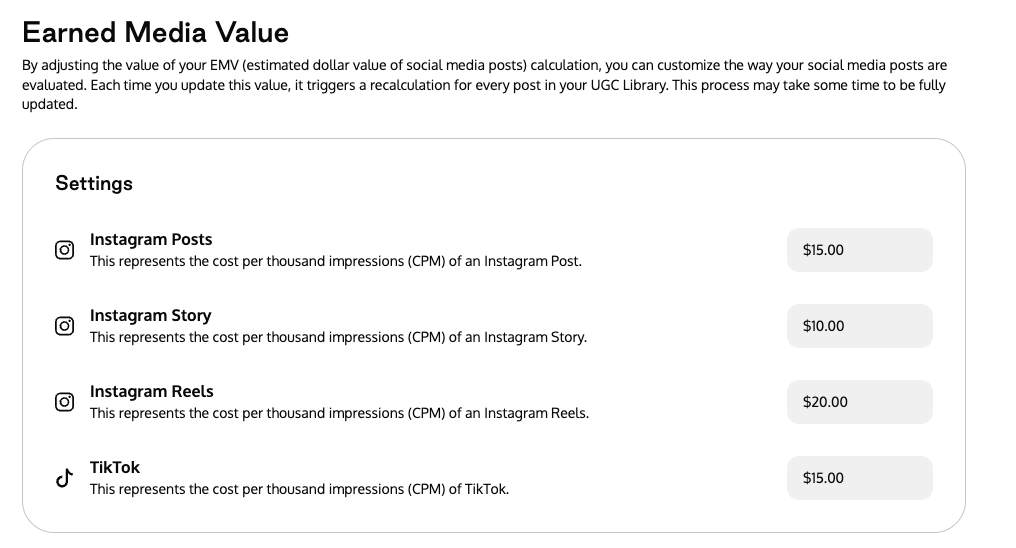Click the Instagram Posts icon
This screenshot has width=1016, height=548.
64,250
